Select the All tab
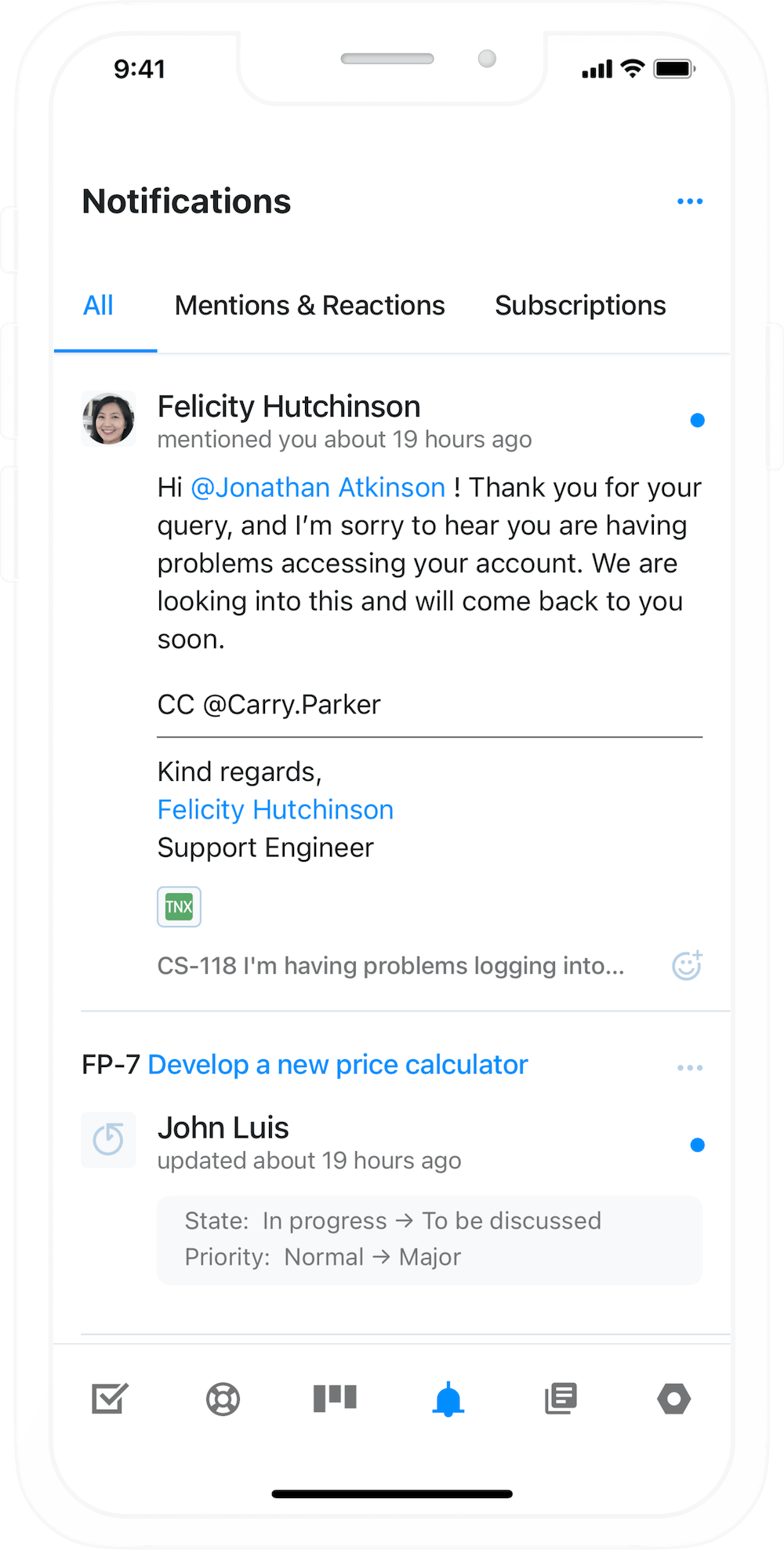The image size is (784, 1550). click(98, 305)
